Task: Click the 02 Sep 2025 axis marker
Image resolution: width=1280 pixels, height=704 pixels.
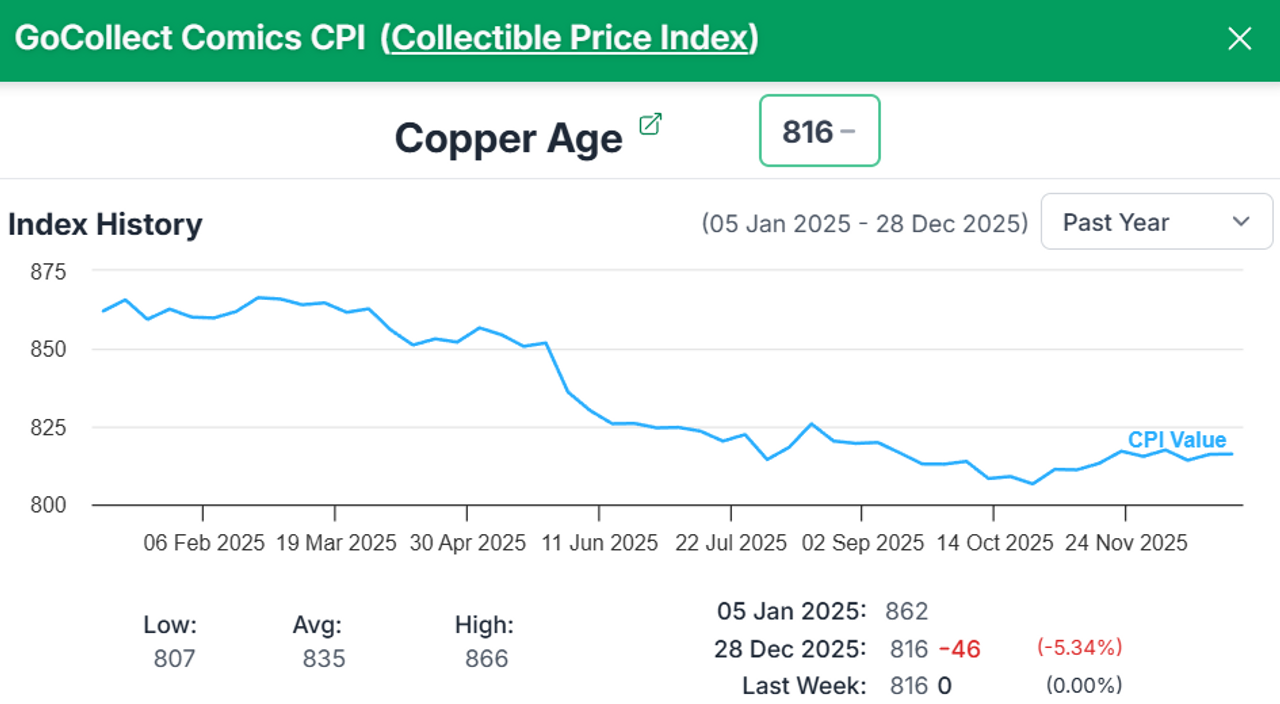Action: (862, 543)
